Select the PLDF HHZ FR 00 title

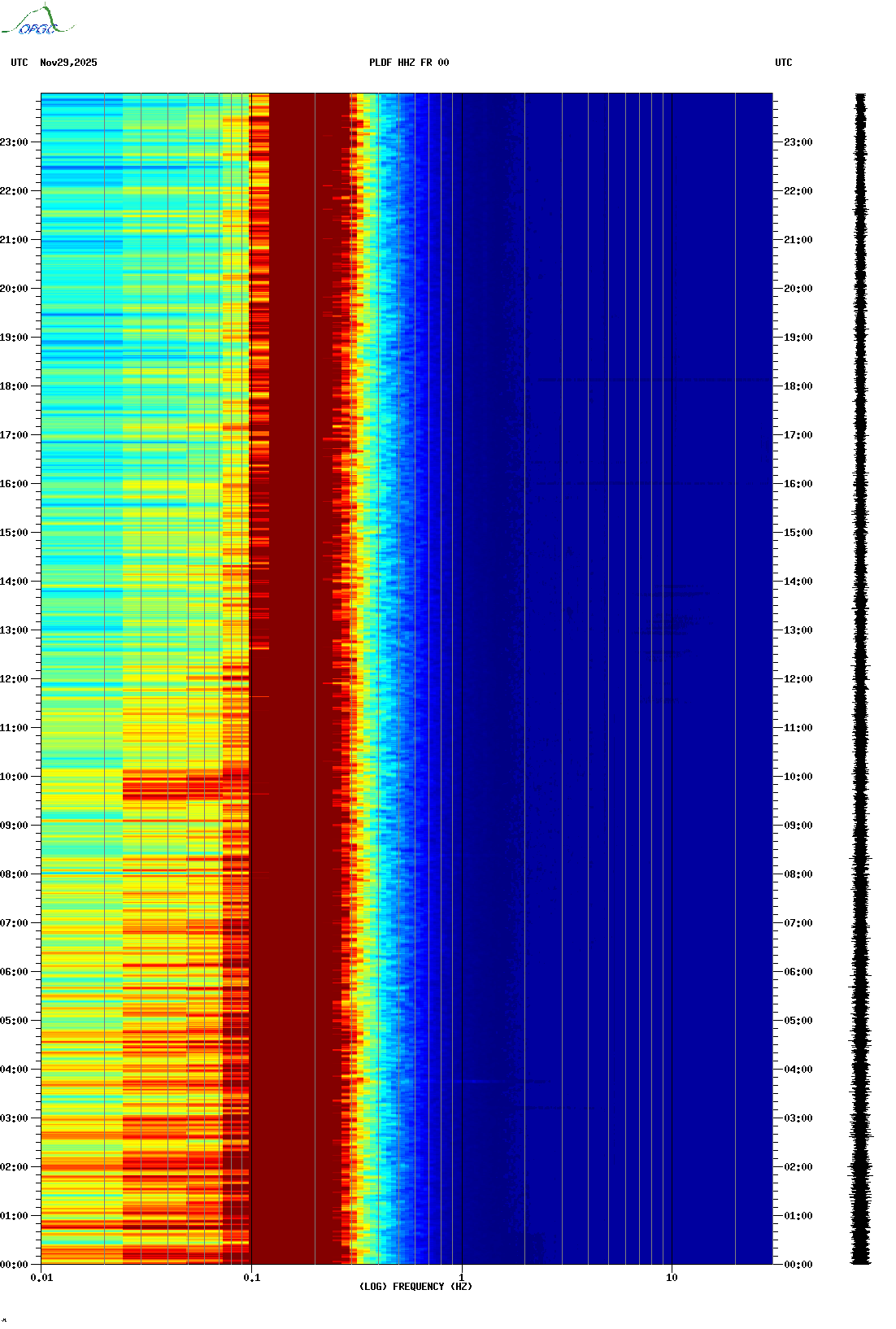(408, 63)
